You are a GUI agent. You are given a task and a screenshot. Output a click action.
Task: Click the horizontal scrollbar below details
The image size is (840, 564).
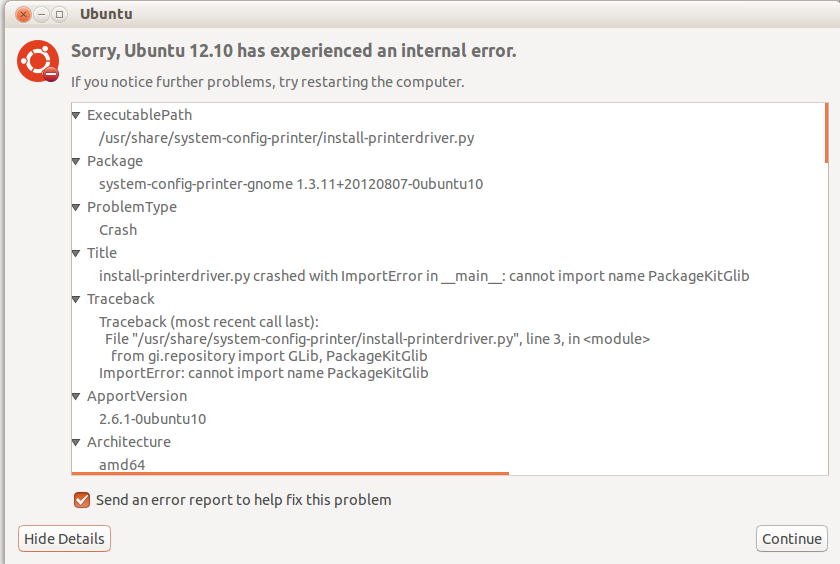[x=290, y=473]
